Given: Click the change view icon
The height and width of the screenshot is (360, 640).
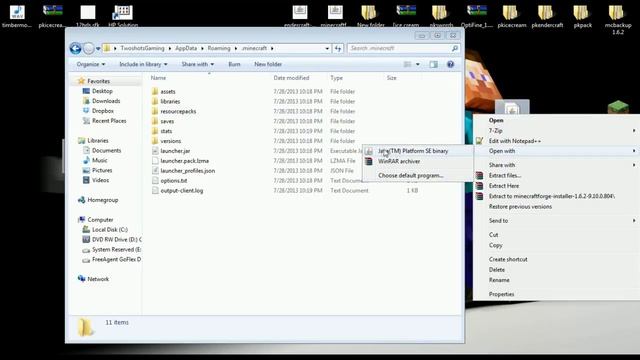Looking at the screenshot, I should pyautogui.click(x=407, y=64).
